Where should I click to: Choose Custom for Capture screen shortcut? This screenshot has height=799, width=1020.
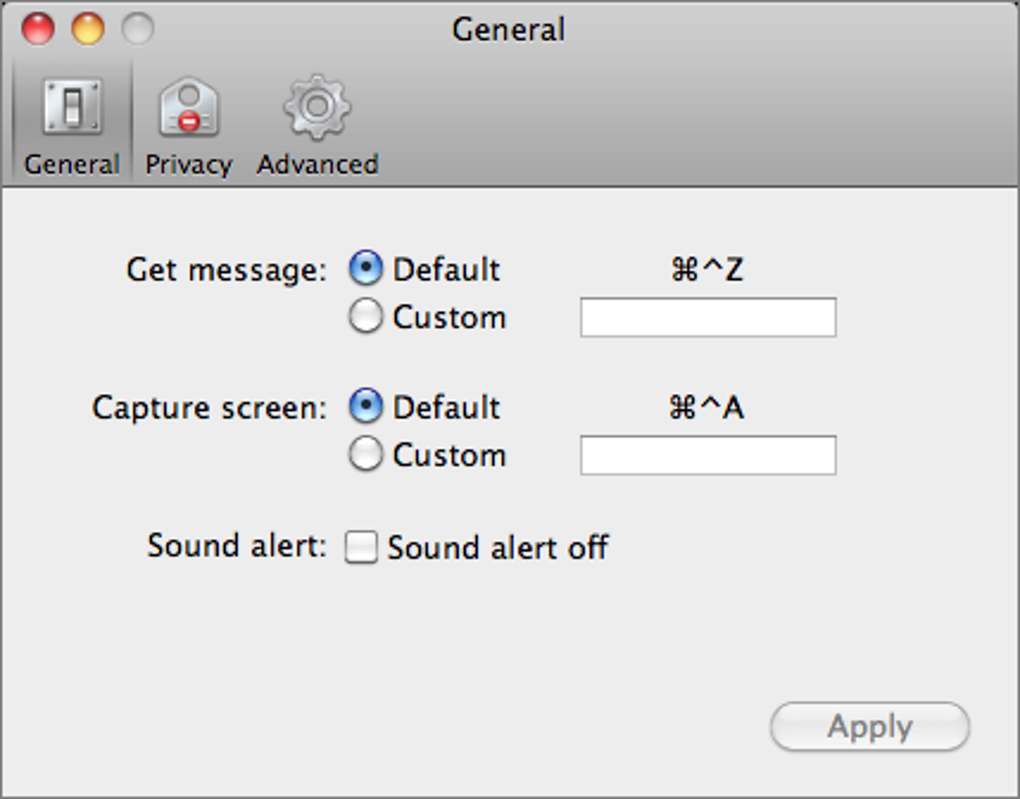366,455
